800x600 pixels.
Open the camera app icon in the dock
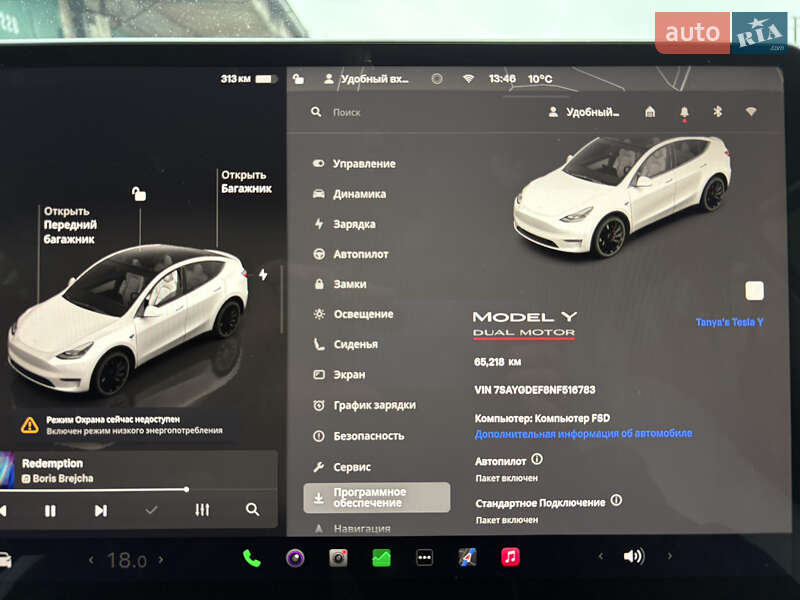click(x=336, y=559)
